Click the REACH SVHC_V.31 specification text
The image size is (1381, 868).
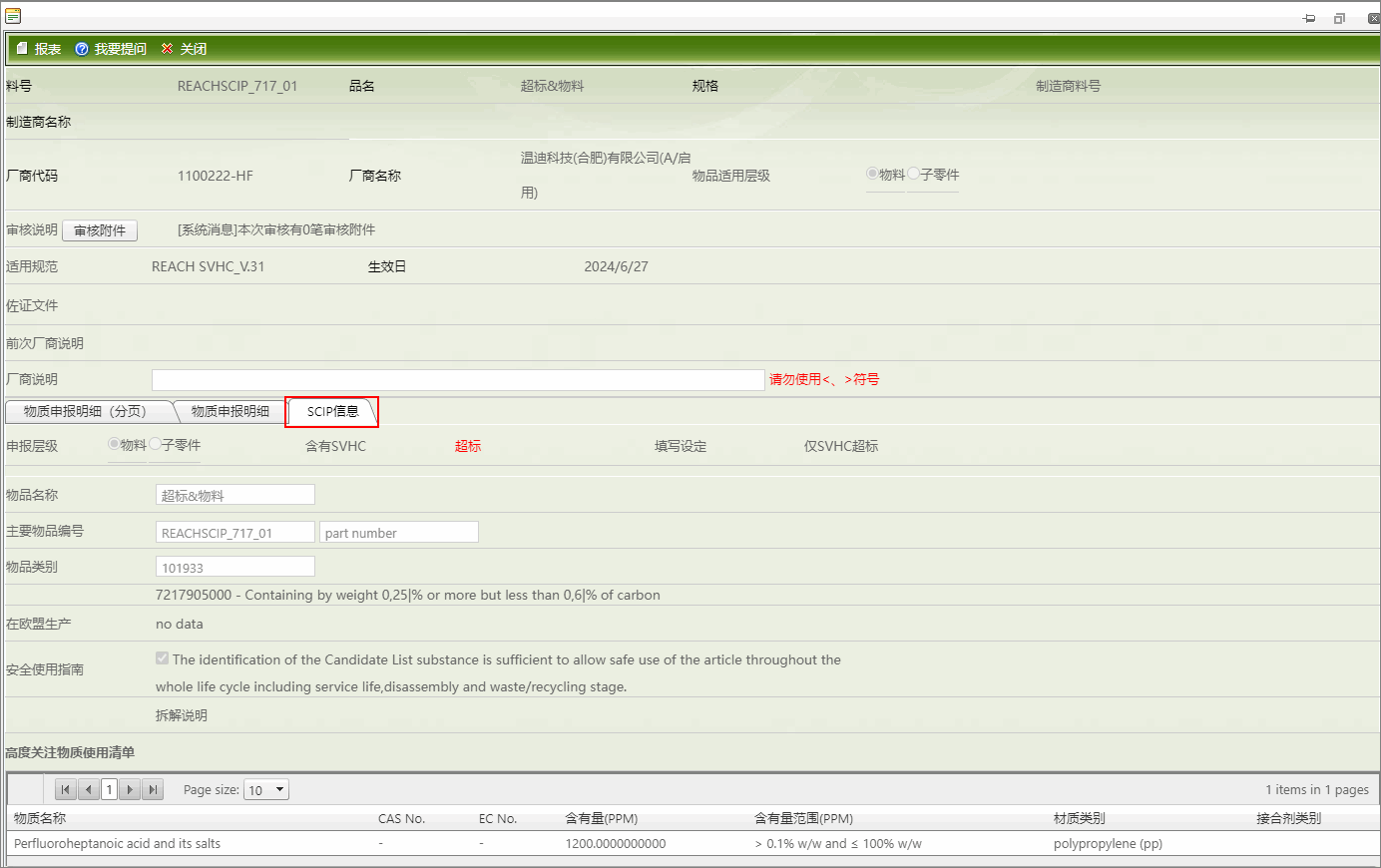(x=209, y=266)
